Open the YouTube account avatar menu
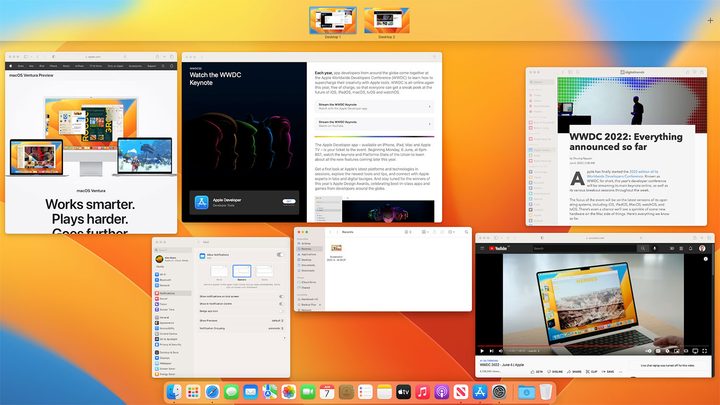 tap(702, 248)
